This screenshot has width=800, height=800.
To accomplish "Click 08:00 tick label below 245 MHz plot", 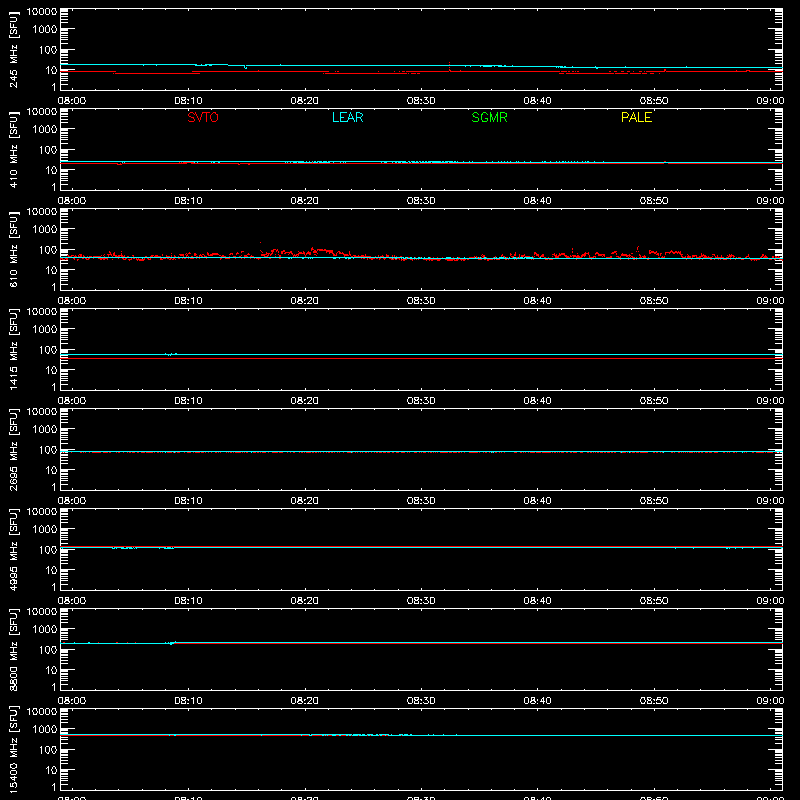I will point(72,101).
